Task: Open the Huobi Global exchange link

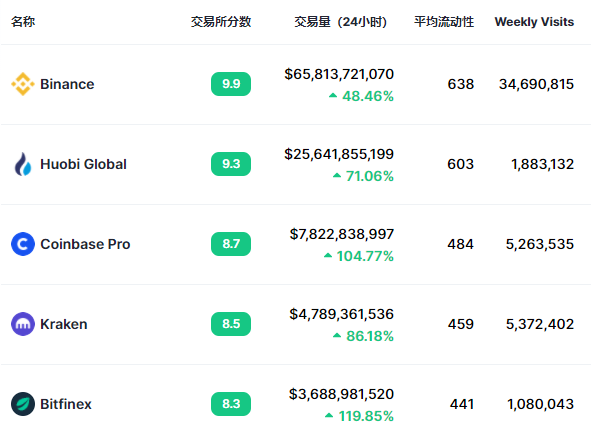Action: pos(83,164)
